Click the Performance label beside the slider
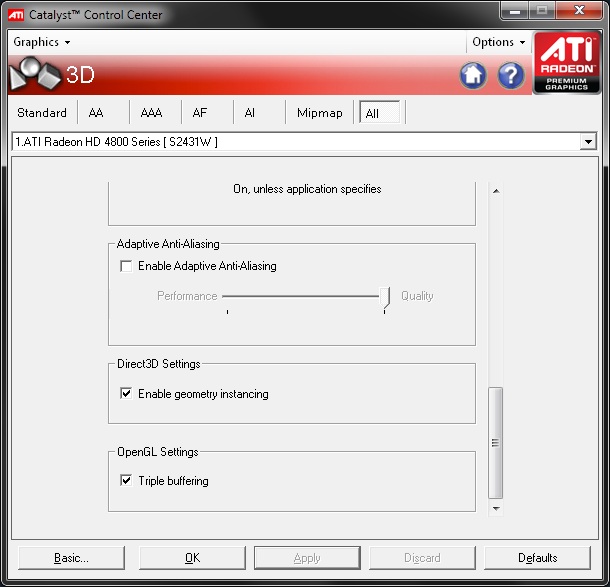The width and height of the screenshot is (610, 587). coord(187,296)
